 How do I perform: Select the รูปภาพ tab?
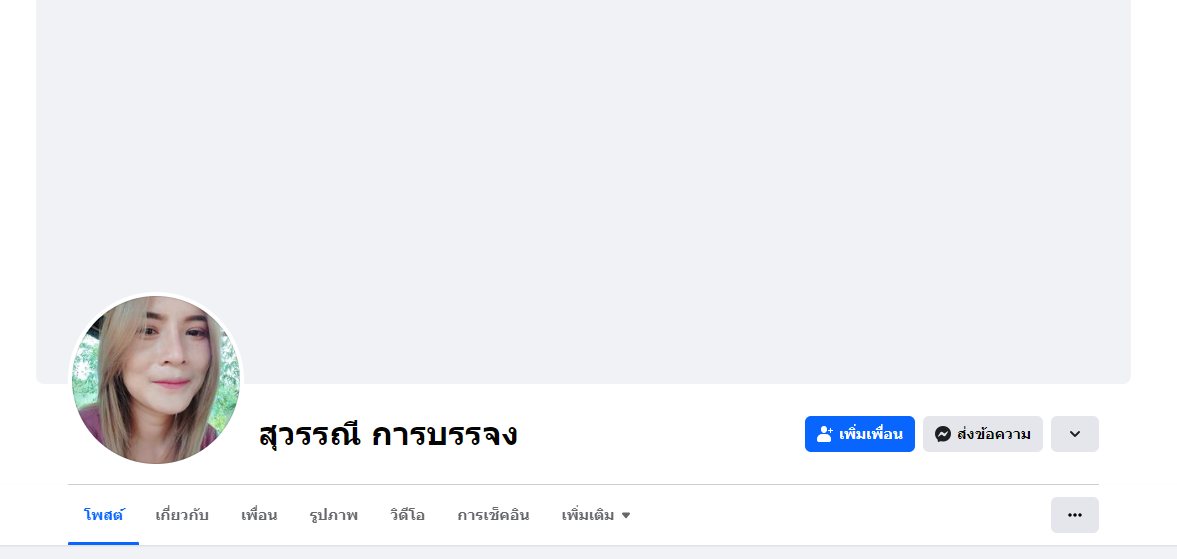pos(333,515)
